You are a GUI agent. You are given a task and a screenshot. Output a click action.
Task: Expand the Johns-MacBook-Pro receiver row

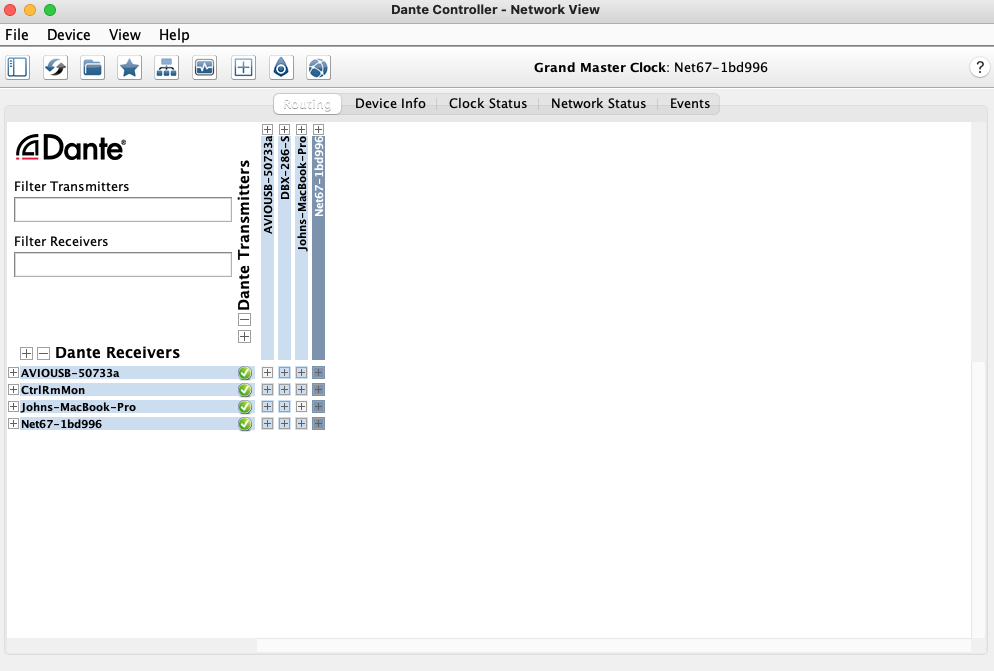point(13,407)
